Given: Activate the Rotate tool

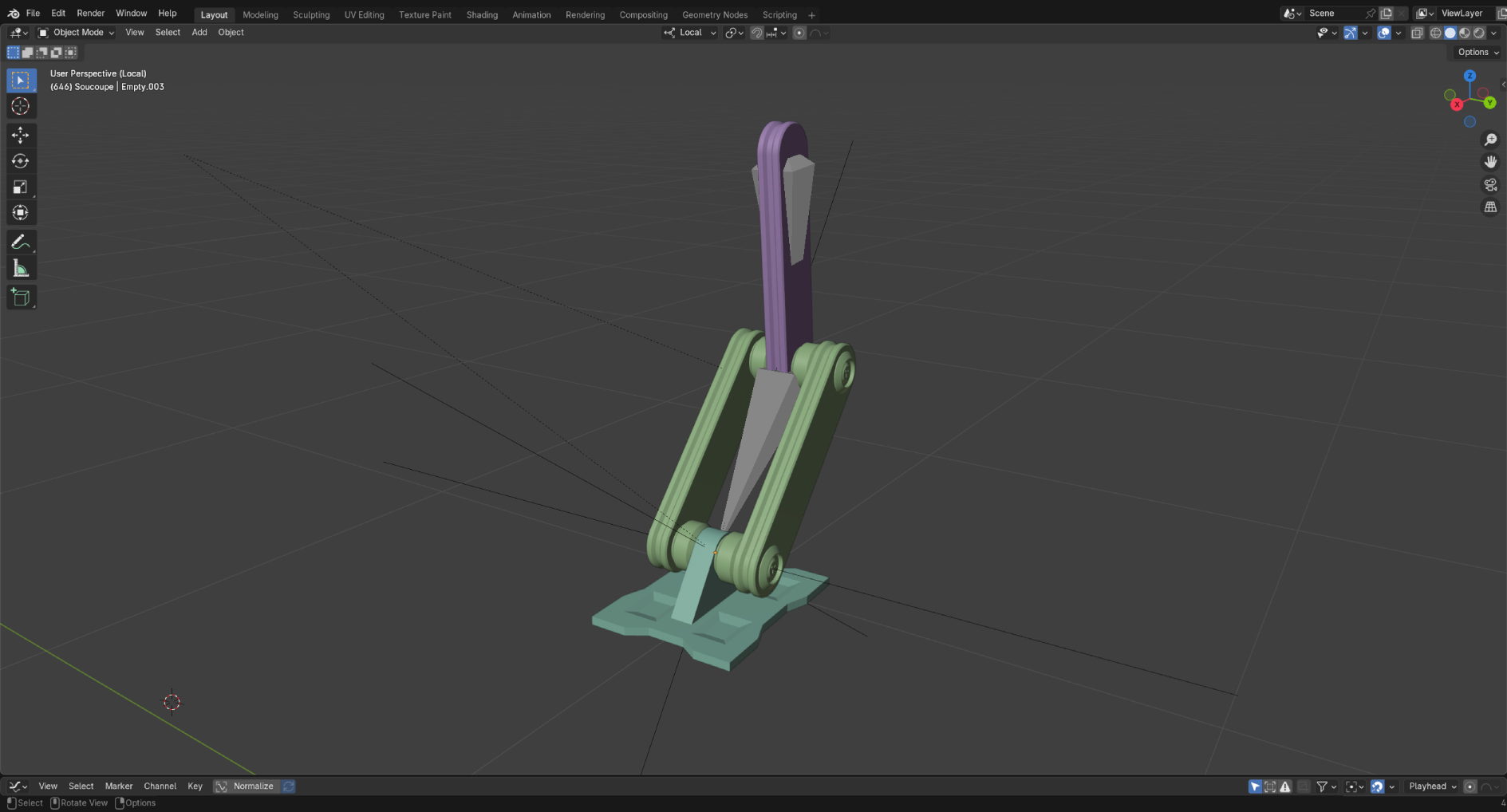Looking at the screenshot, I should click(x=21, y=161).
